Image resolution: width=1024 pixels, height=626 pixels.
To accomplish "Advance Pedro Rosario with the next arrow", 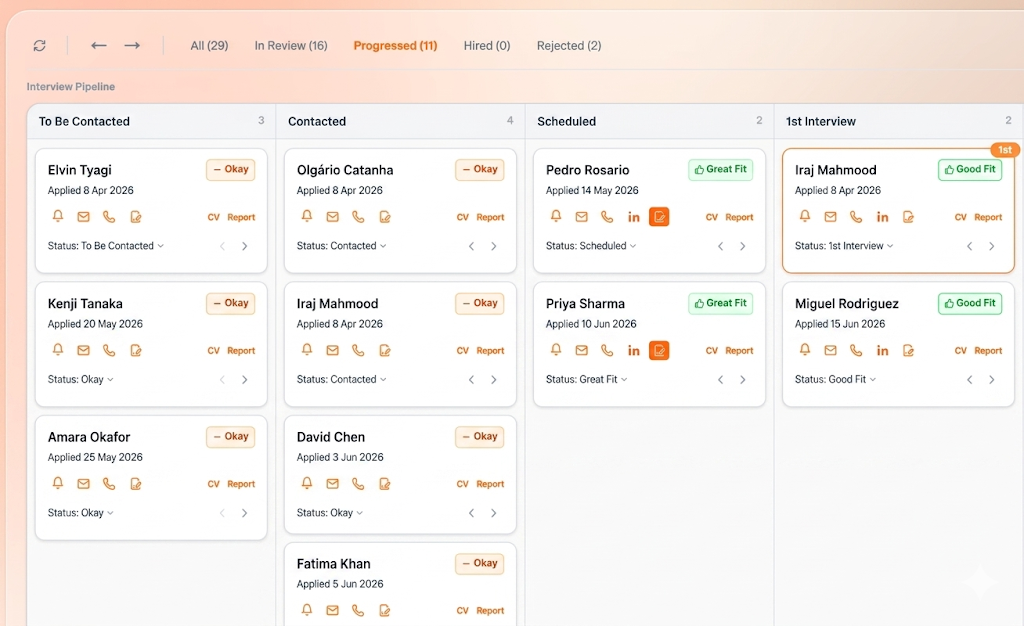I will pyautogui.click(x=743, y=246).
